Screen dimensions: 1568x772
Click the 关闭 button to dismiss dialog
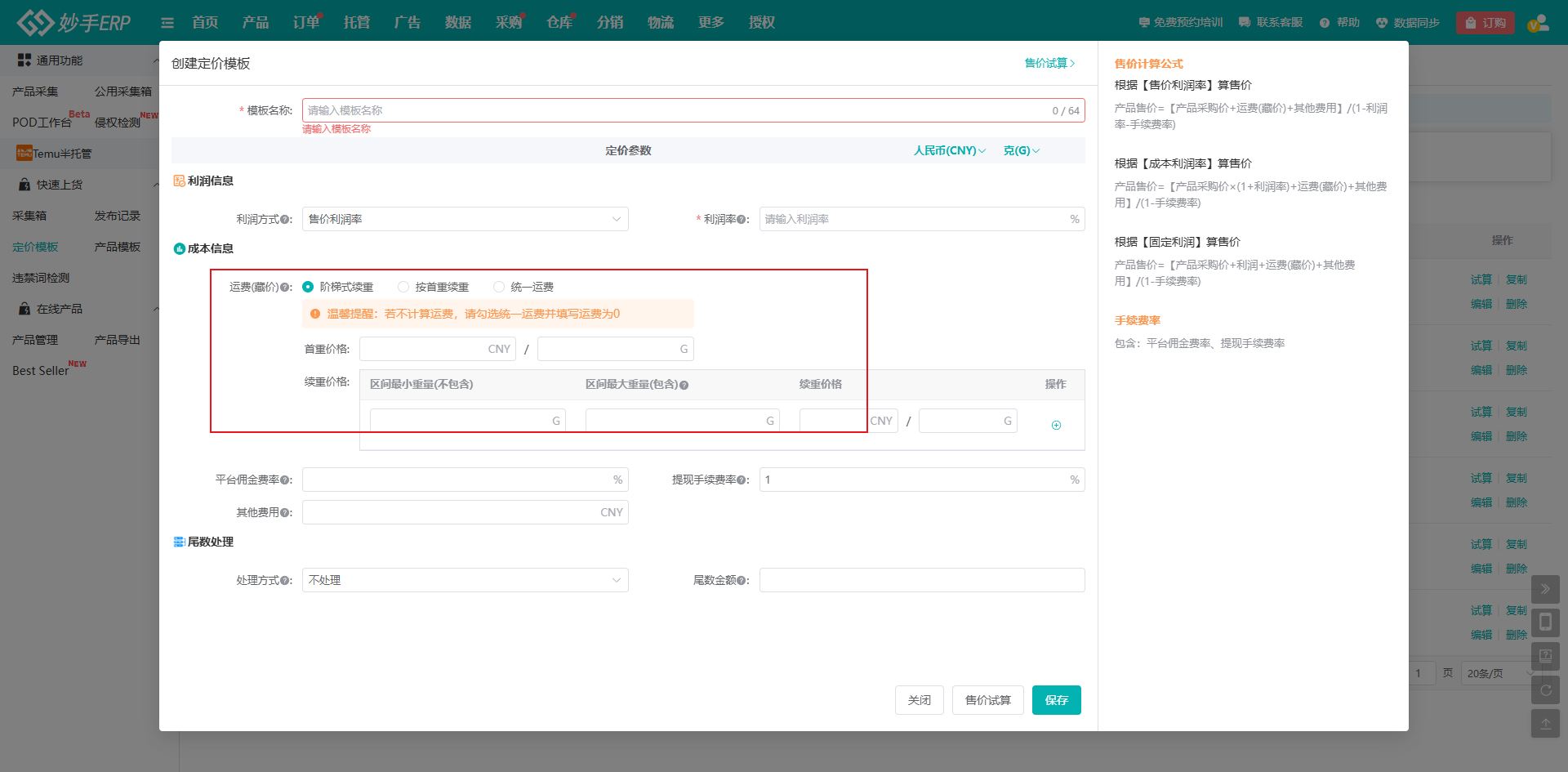tap(919, 700)
